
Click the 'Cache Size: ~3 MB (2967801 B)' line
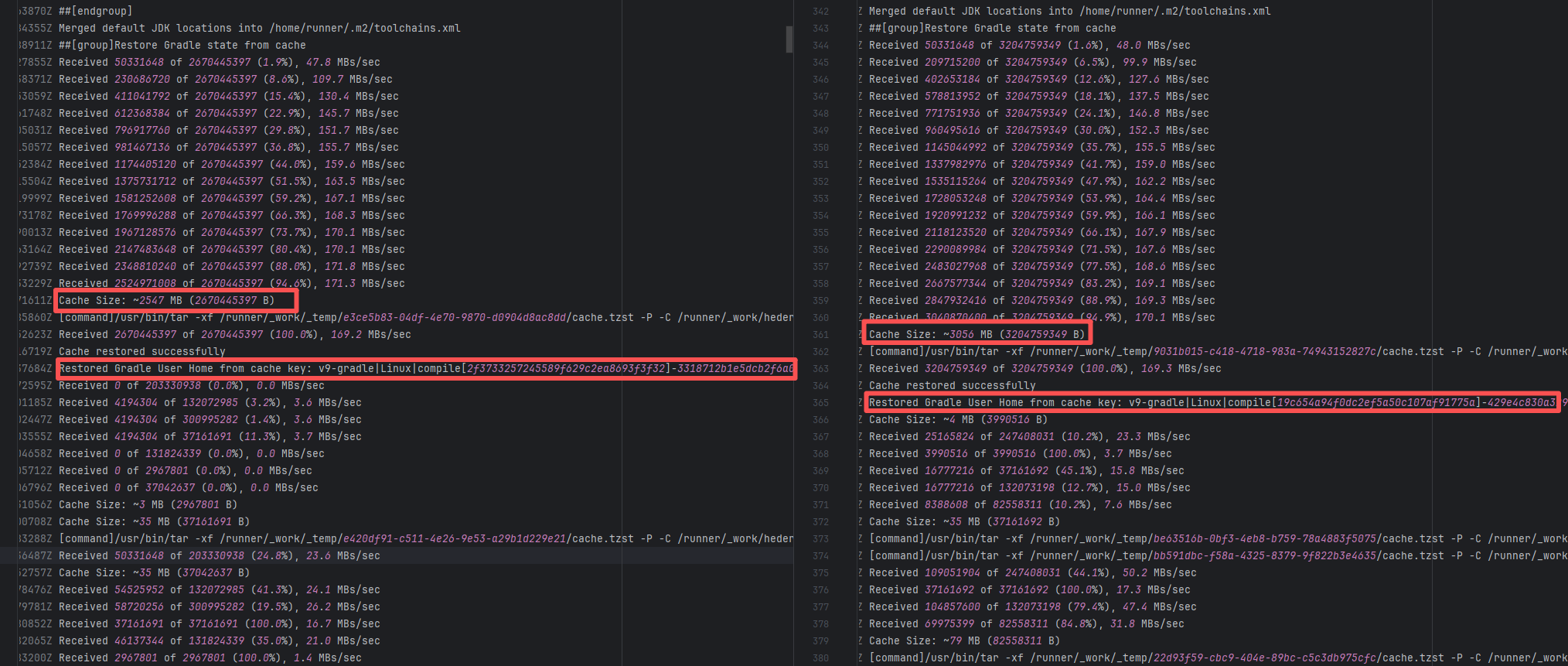pos(147,505)
